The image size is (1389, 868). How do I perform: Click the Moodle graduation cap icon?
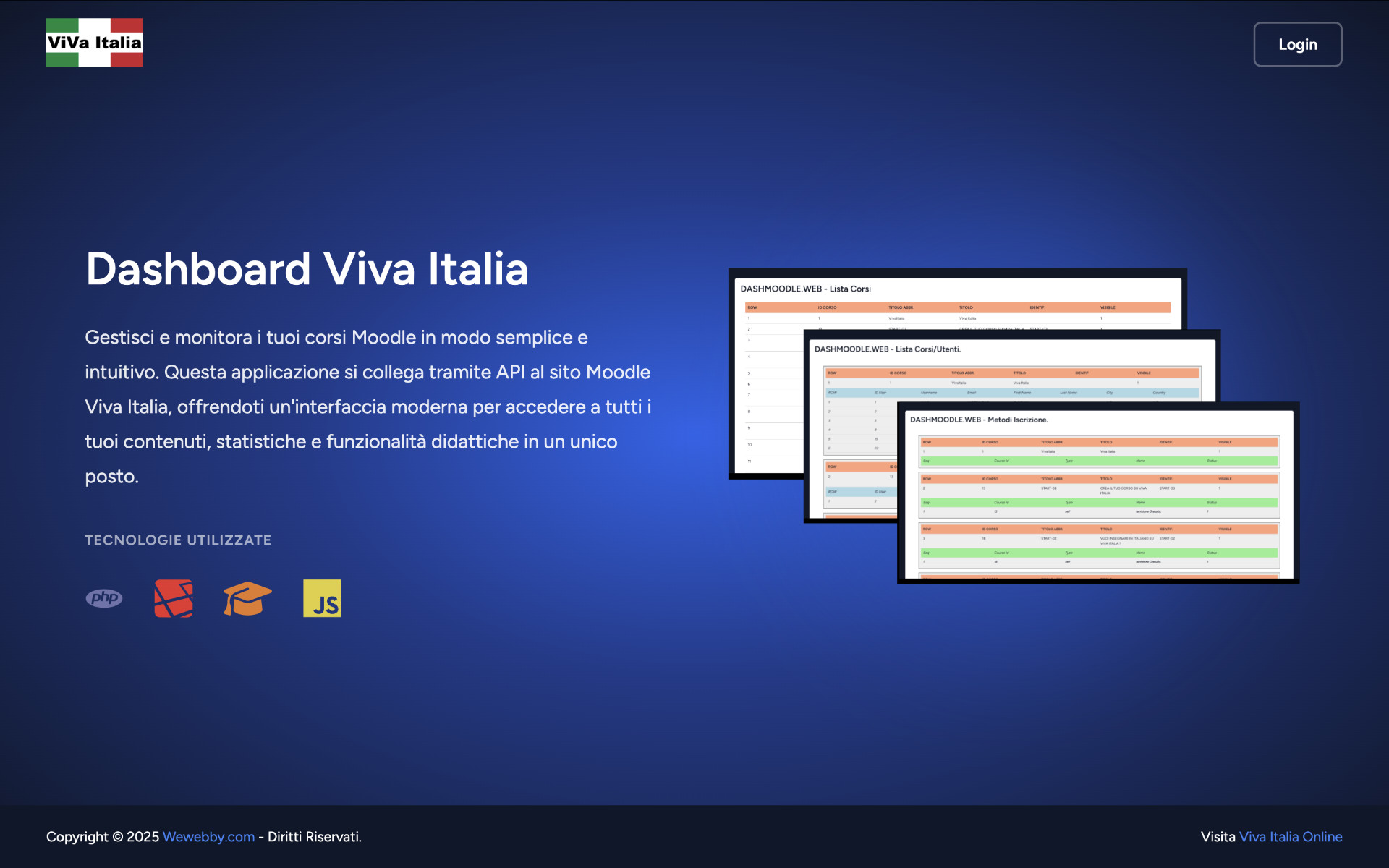click(246, 598)
